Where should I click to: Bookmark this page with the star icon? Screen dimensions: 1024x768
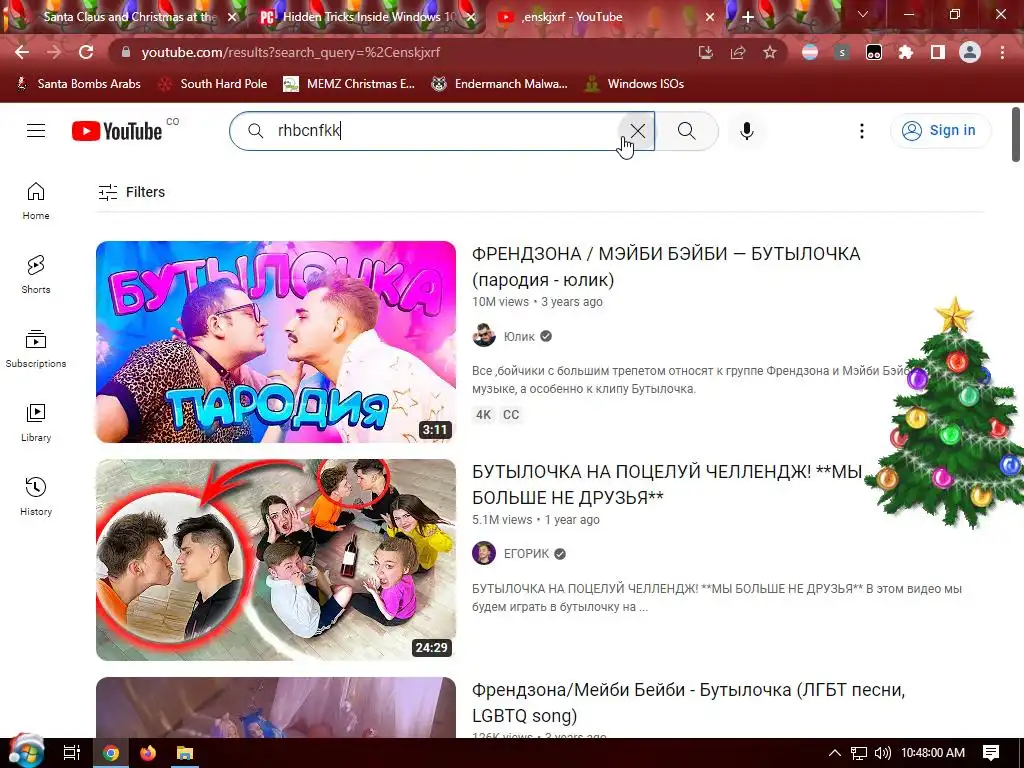point(770,52)
